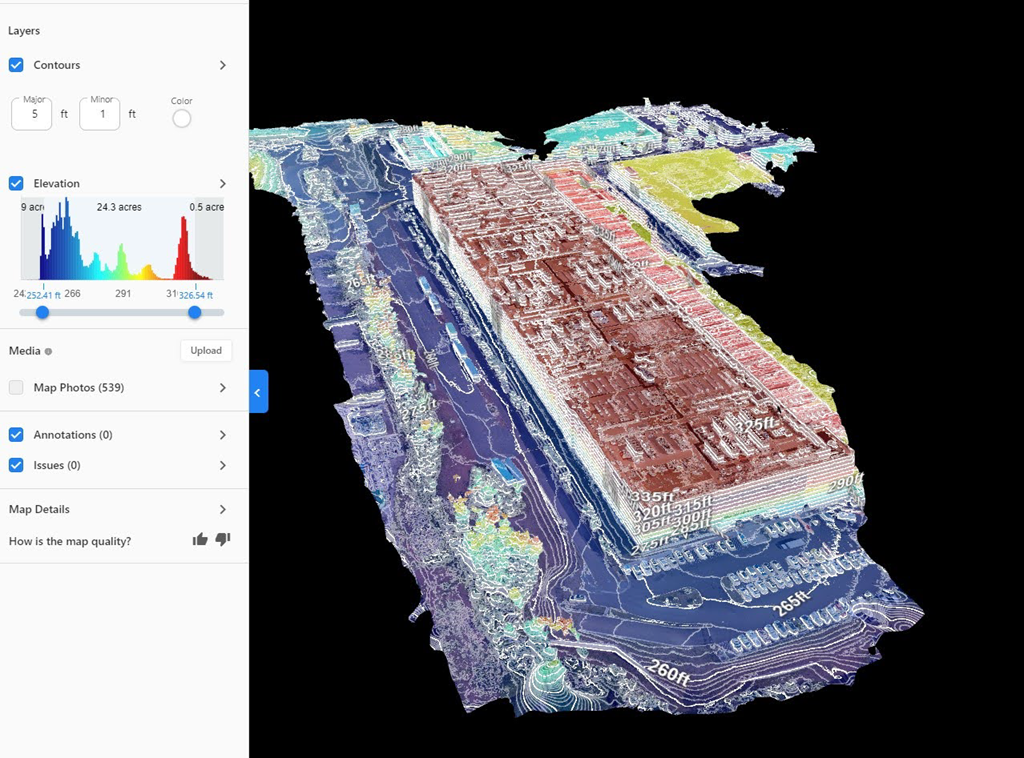Expand the Map Photos chevron

[x=222, y=388]
